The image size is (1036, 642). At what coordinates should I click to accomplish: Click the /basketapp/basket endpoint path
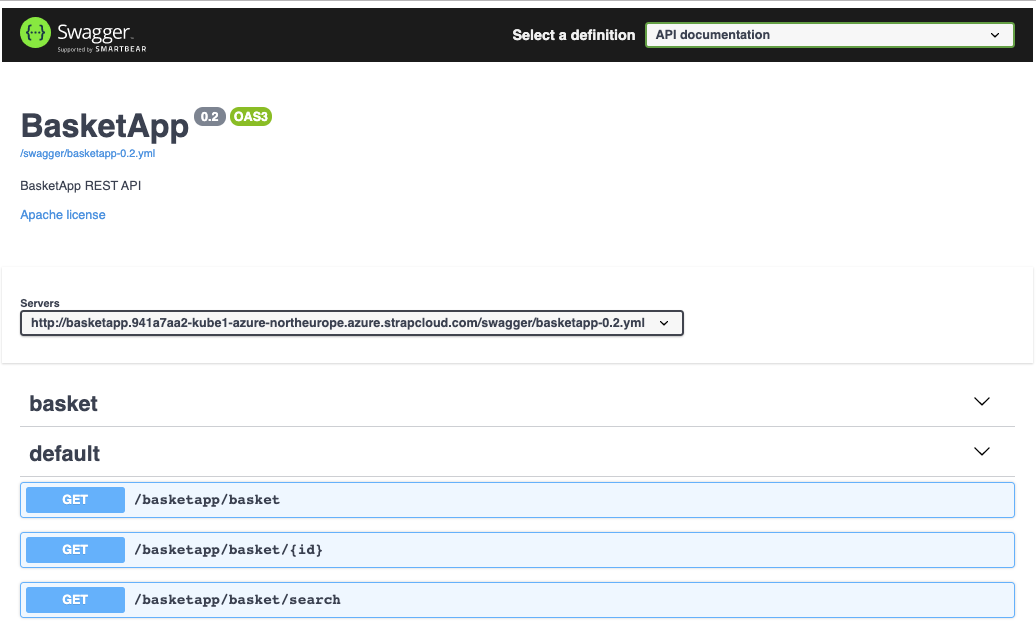click(x=207, y=500)
